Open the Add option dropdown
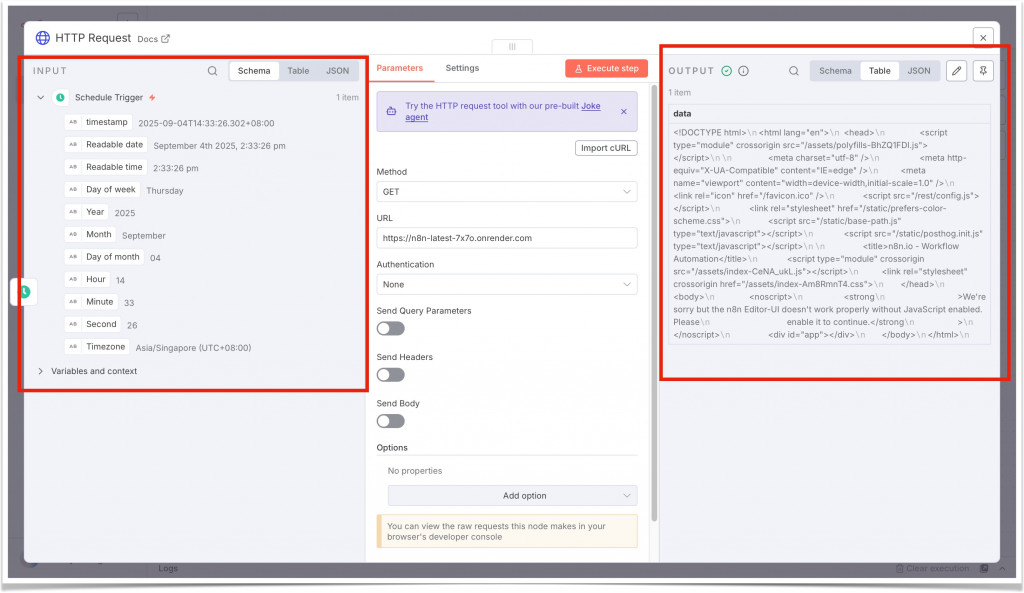 click(x=512, y=496)
